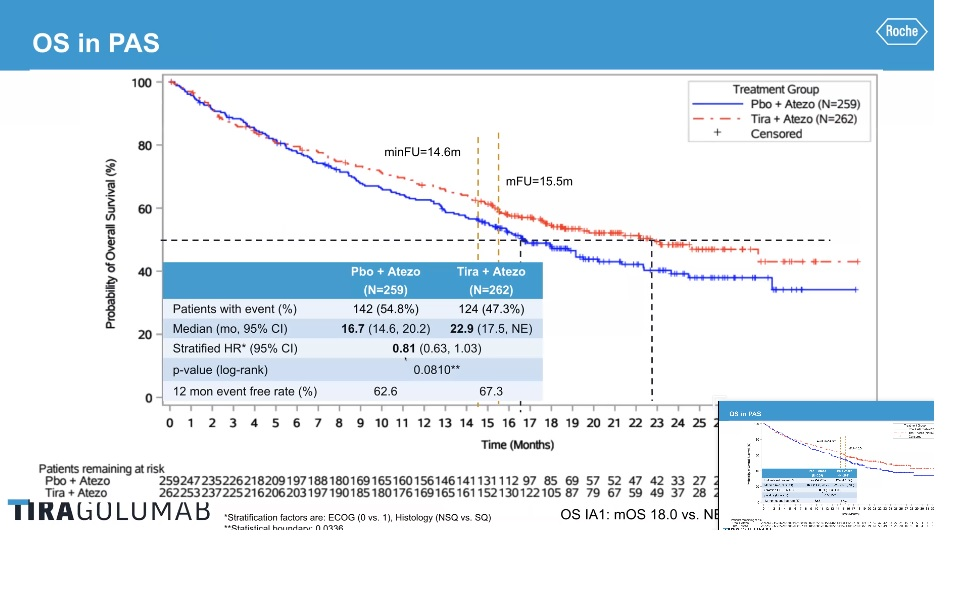972x591 pixels.
Task: Click the '67.3' event free rate cell
Action: point(491,391)
